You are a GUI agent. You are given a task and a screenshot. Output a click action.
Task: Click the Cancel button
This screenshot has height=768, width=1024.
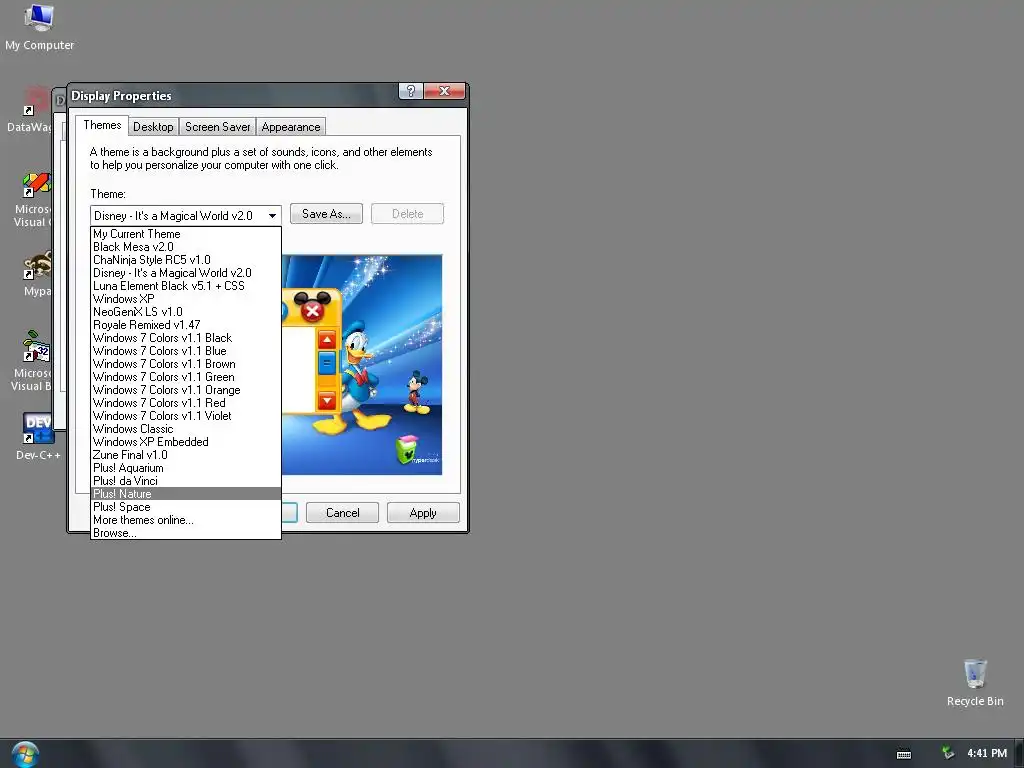[x=342, y=513]
